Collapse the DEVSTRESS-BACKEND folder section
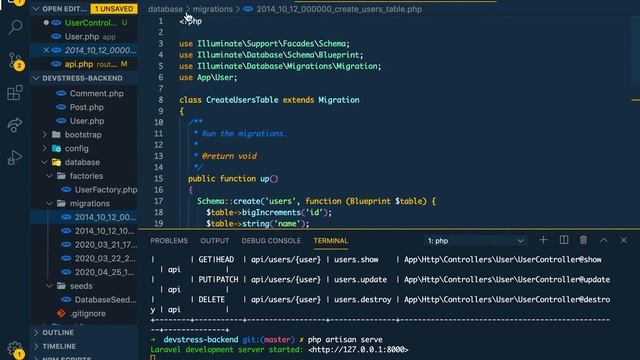 coord(36,78)
